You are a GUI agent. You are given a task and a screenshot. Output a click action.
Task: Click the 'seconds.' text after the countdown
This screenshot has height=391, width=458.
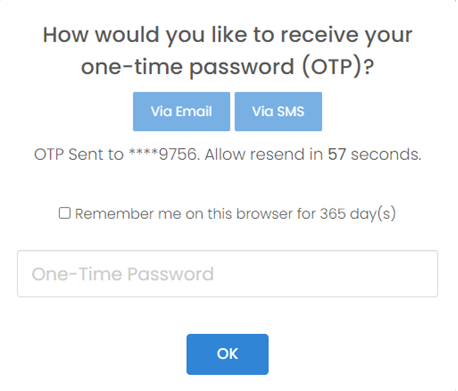(x=386, y=154)
